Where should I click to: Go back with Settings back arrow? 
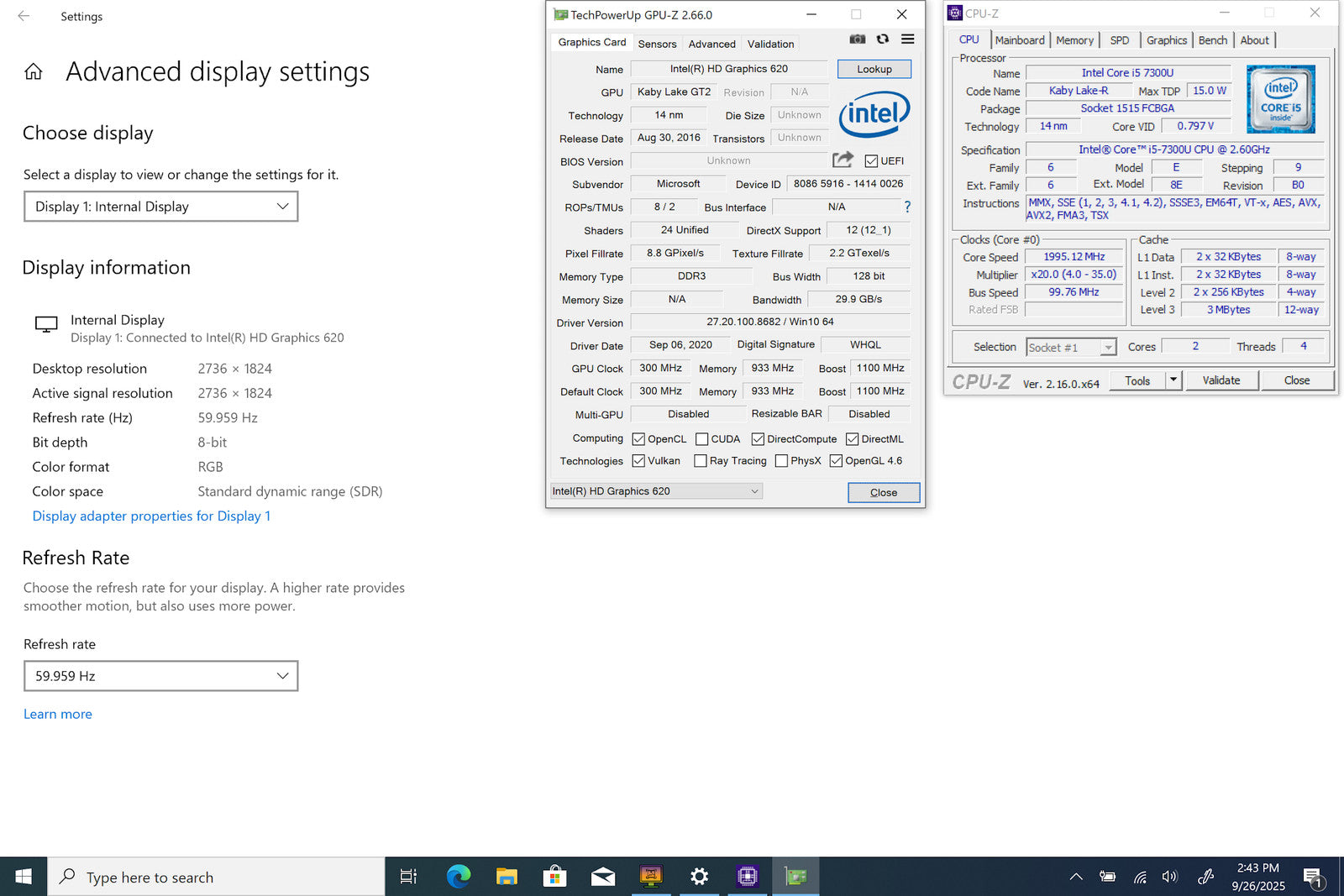(24, 16)
